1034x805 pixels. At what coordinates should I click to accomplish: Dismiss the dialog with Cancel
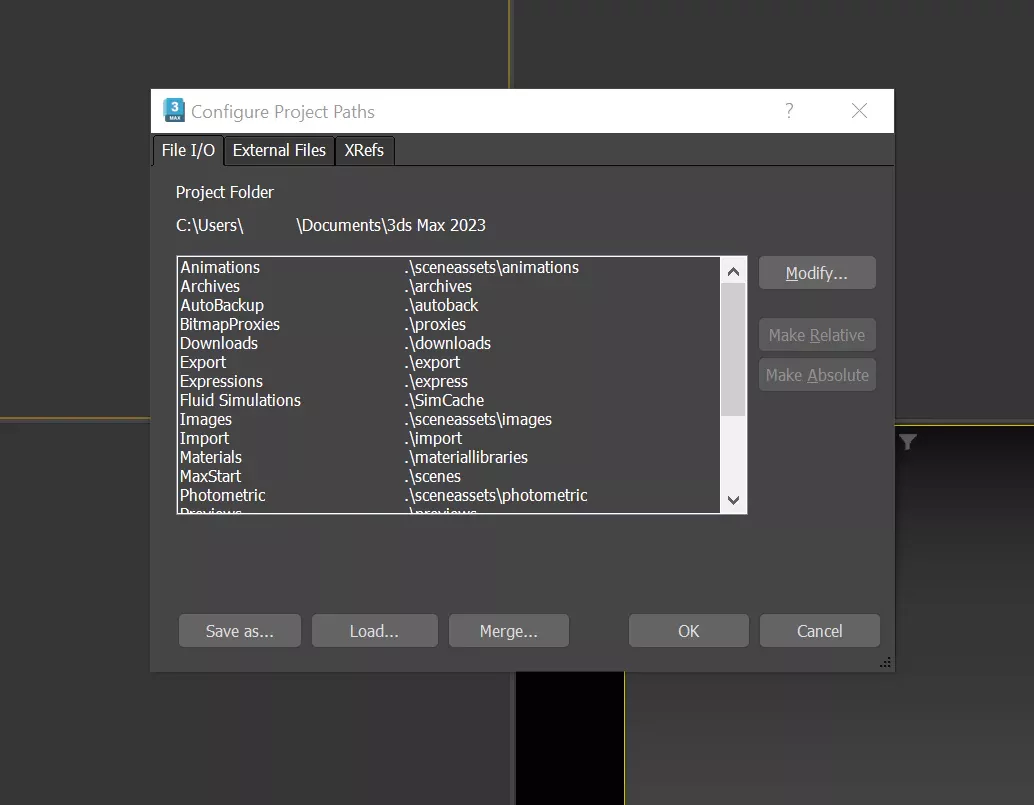(x=819, y=630)
